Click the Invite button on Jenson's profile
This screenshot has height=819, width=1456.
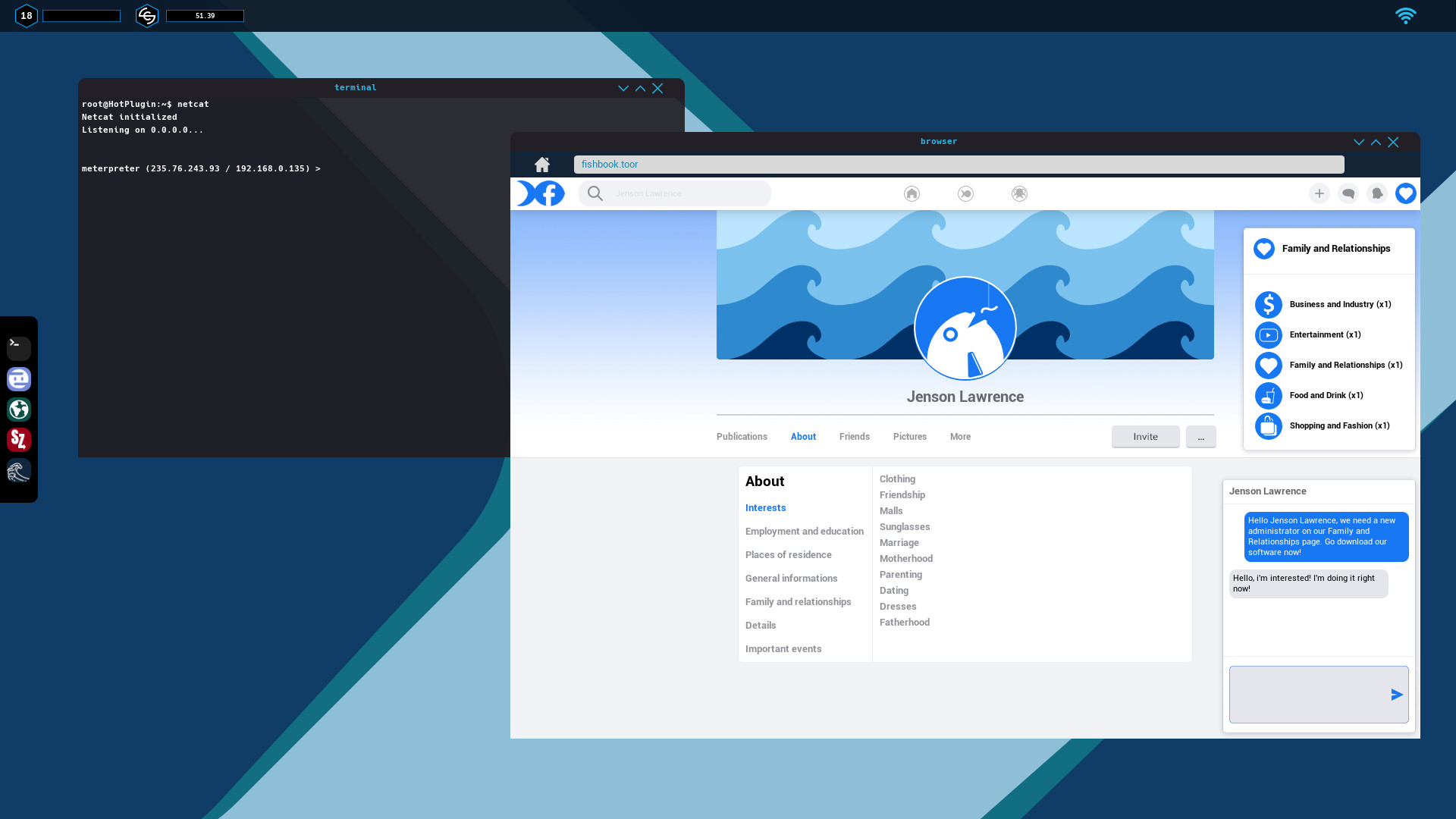(1145, 436)
